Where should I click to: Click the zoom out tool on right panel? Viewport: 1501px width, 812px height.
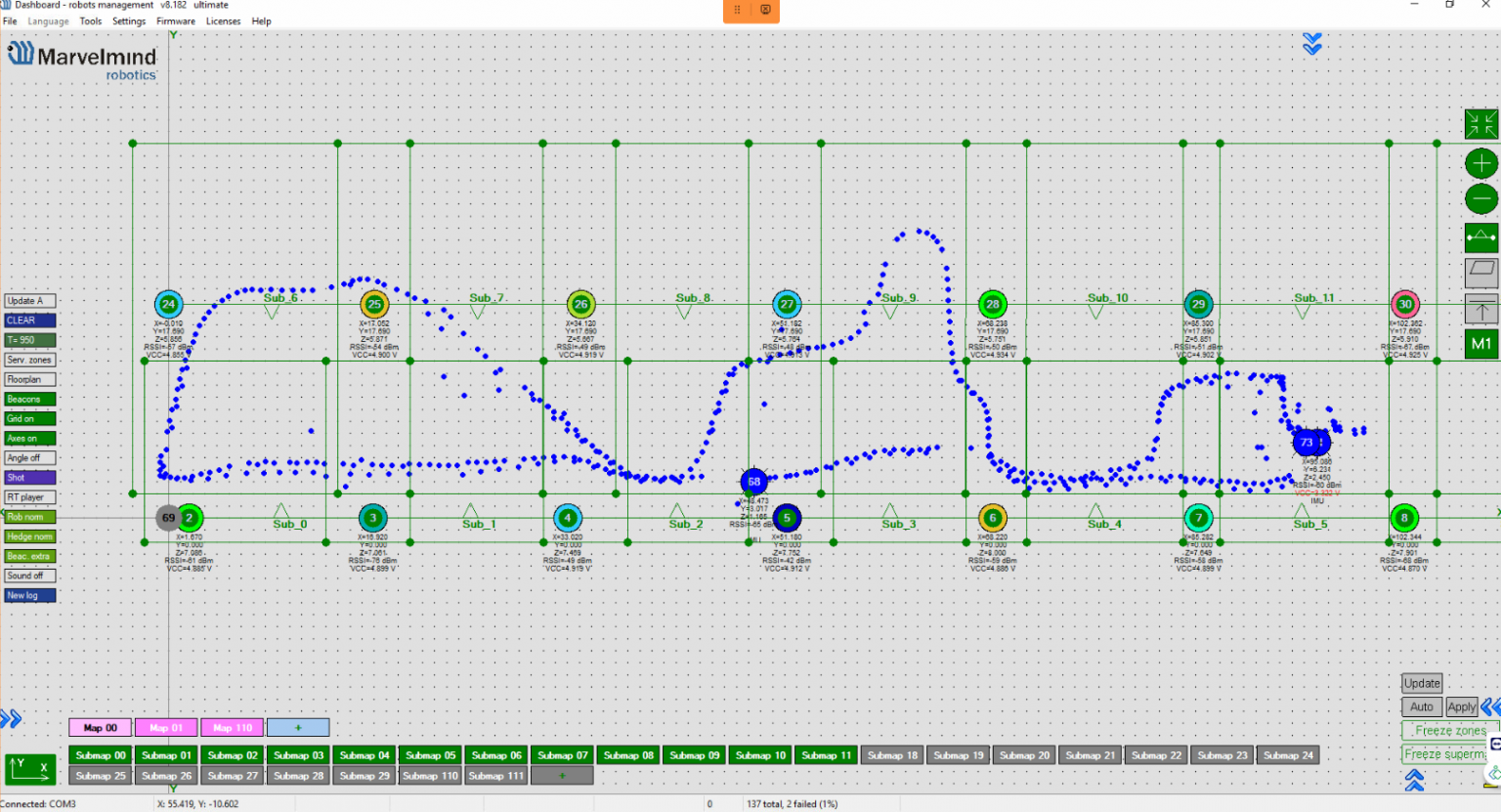pos(1480,198)
